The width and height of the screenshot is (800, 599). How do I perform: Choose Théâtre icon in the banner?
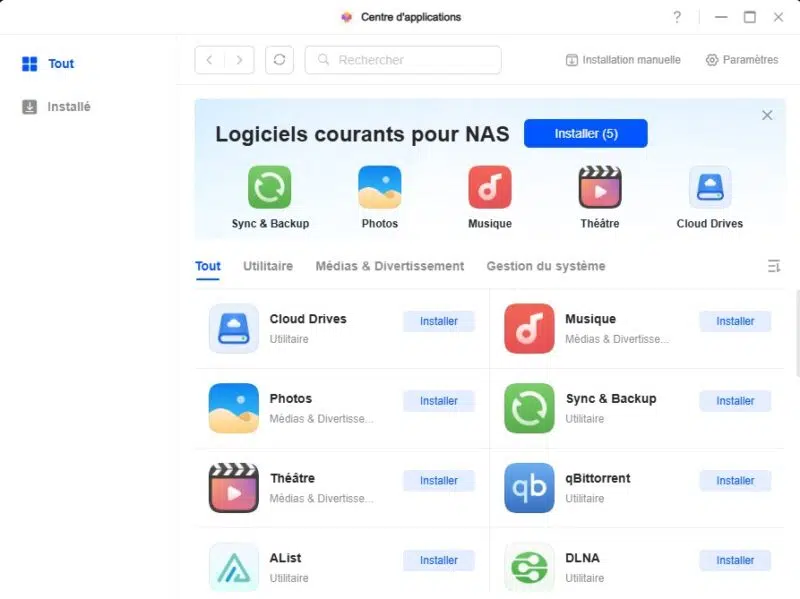600,187
